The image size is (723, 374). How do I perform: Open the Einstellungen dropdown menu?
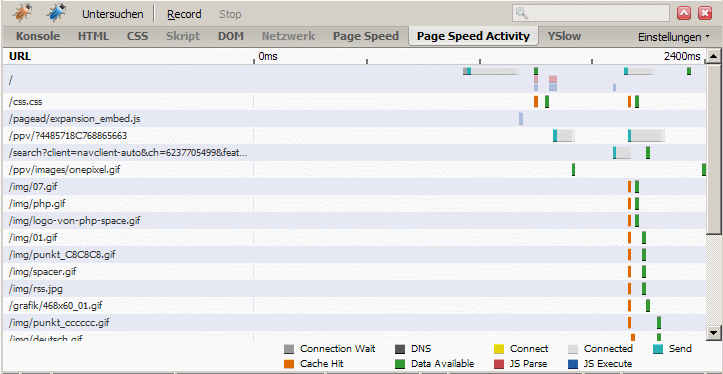coord(674,37)
